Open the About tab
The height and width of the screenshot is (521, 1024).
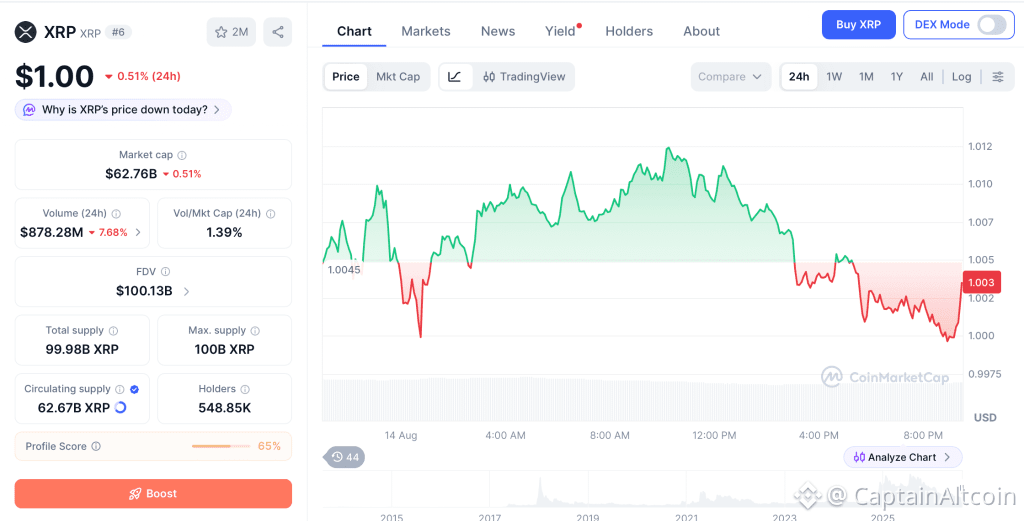(x=701, y=31)
